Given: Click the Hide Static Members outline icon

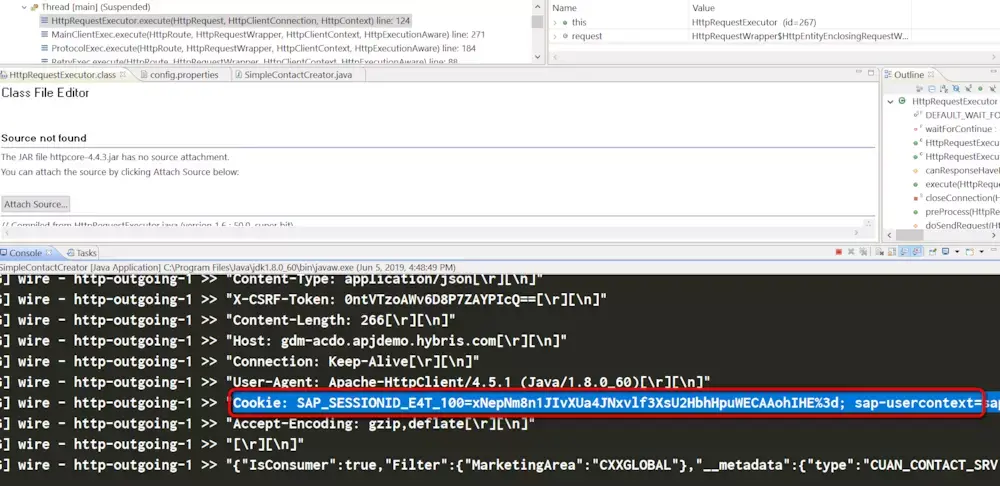Looking at the screenshot, I should pos(968,89).
